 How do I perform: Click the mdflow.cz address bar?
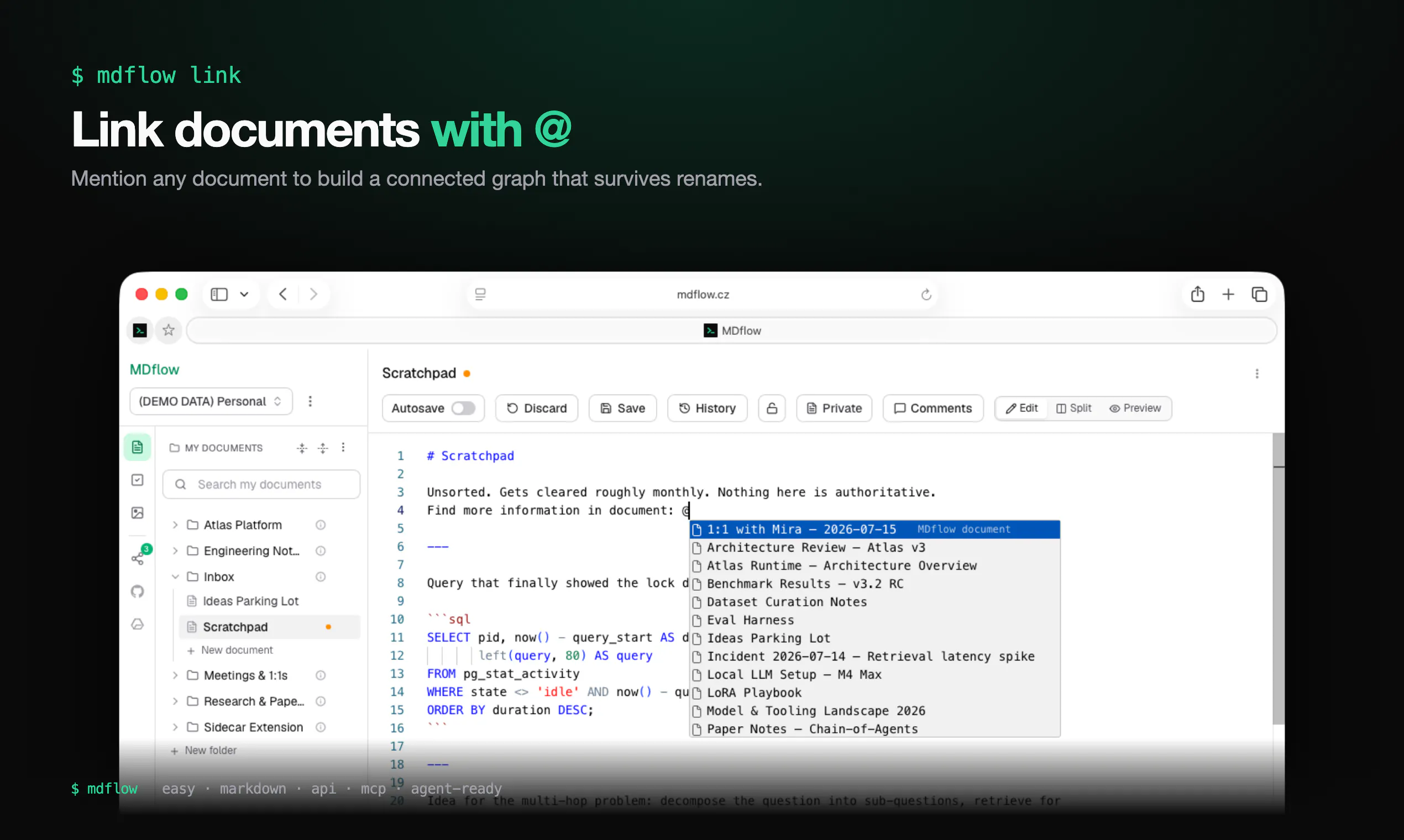click(703, 295)
